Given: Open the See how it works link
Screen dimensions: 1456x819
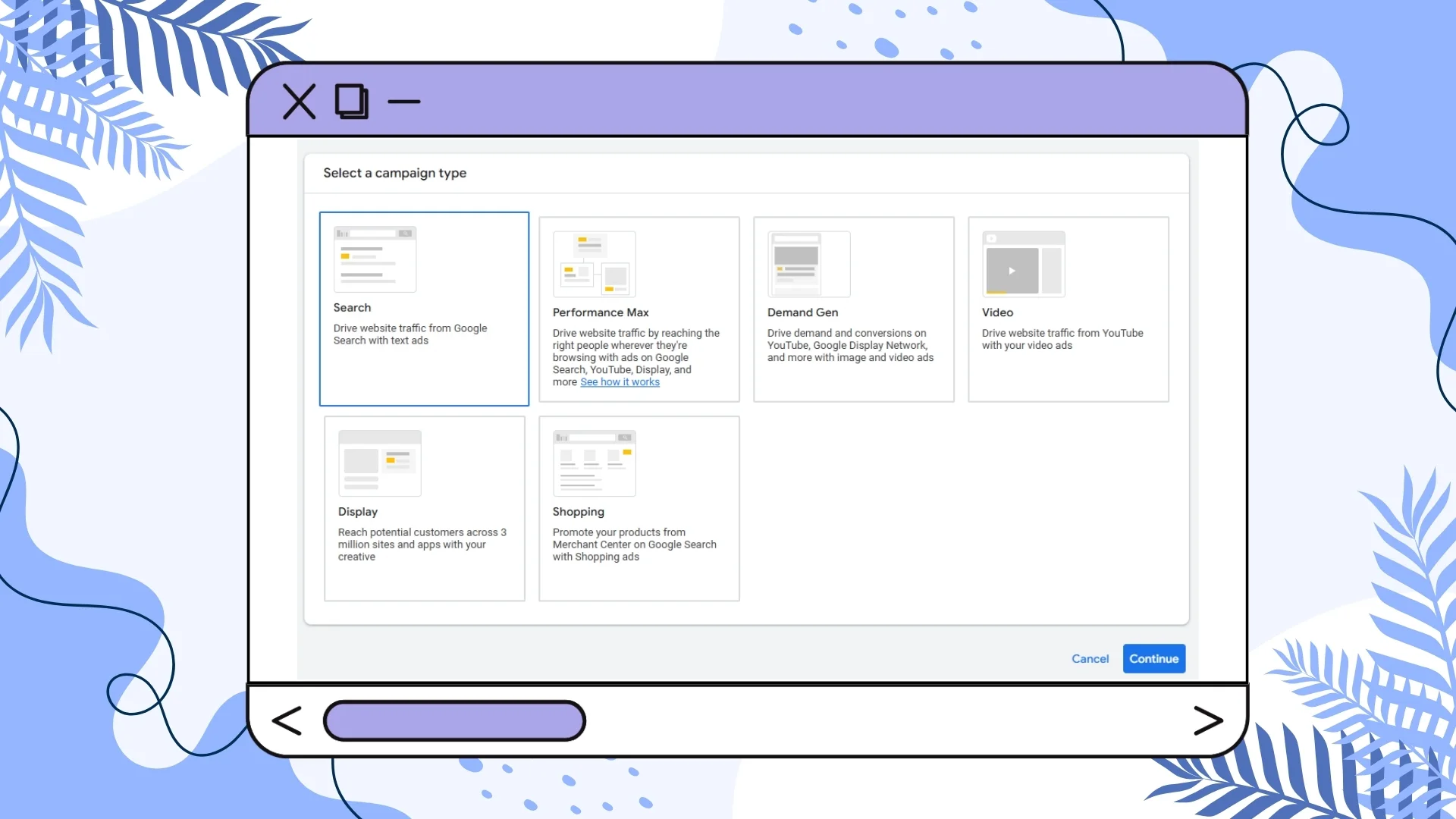Looking at the screenshot, I should tap(620, 382).
